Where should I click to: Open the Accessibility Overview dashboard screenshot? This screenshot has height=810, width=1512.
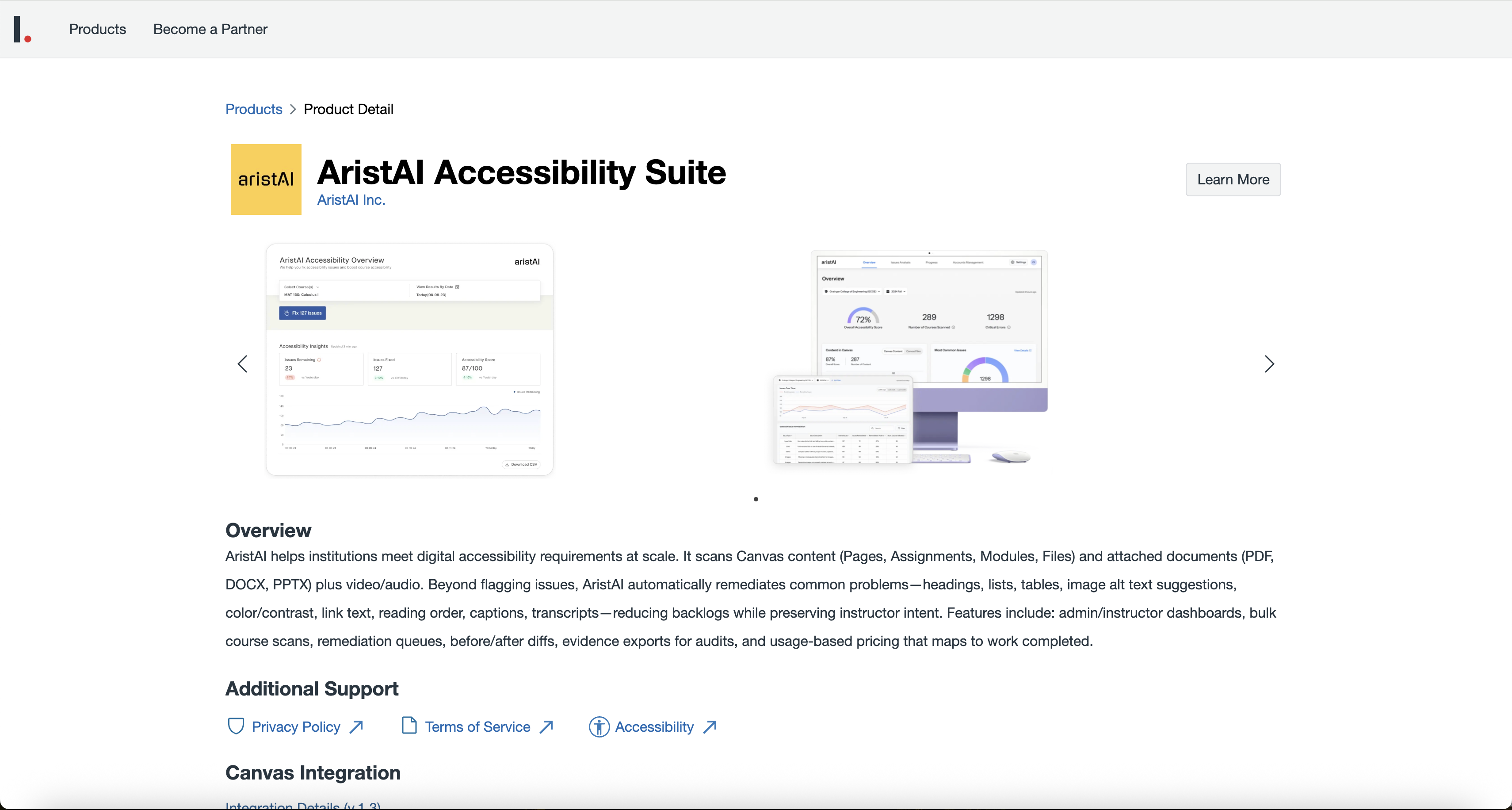point(410,359)
